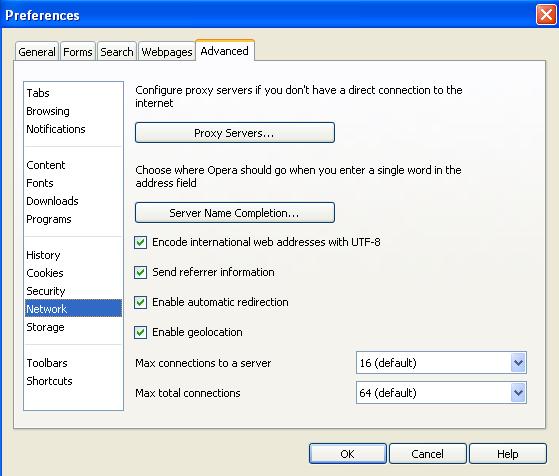Switch to the Search tab
The image size is (559, 476).
[117, 52]
